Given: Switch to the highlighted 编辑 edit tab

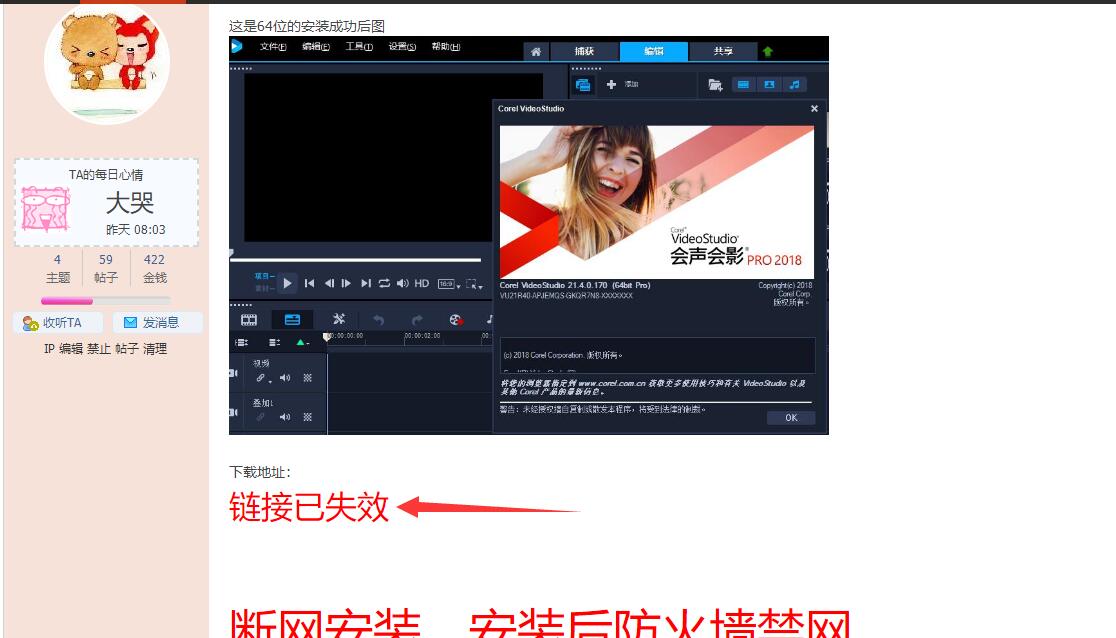Looking at the screenshot, I should tap(653, 51).
